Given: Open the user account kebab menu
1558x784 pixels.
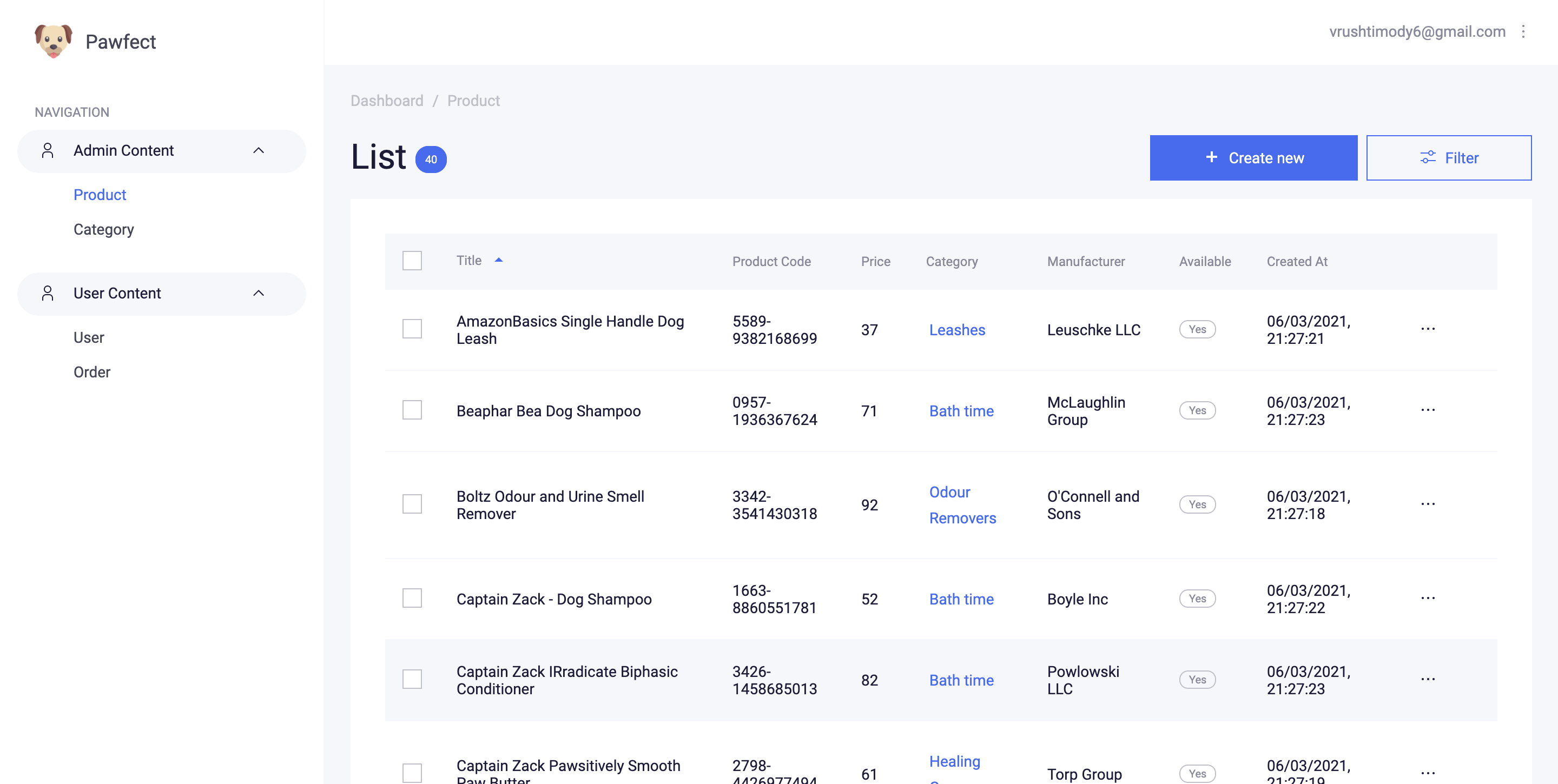Looking at the screenshot, I should pos(1523,31).
